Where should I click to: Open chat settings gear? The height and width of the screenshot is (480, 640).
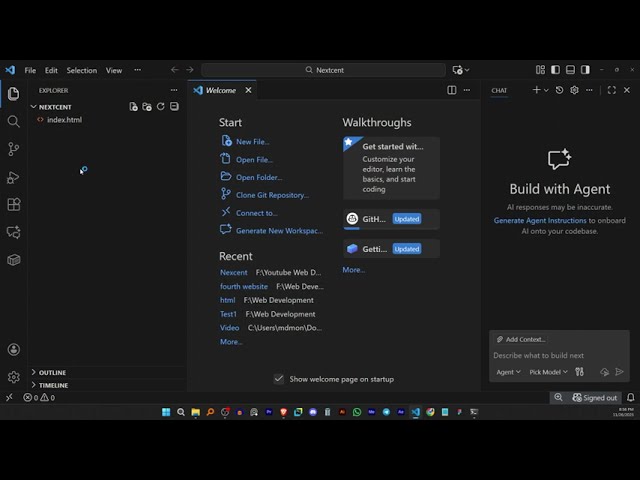(x=574, y=90)
